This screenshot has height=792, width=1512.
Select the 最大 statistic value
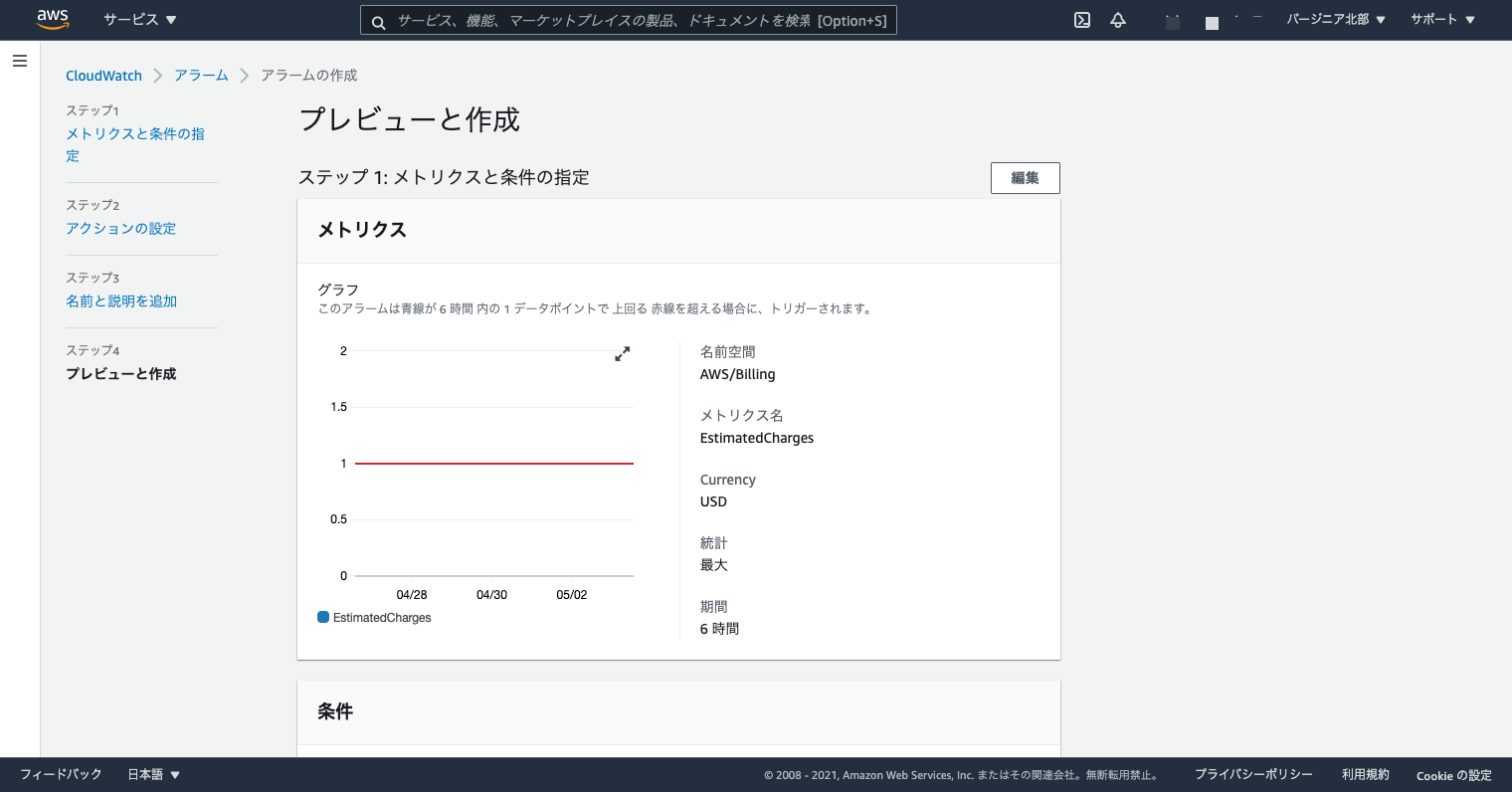pyautogui.click(x=714, y=565)
